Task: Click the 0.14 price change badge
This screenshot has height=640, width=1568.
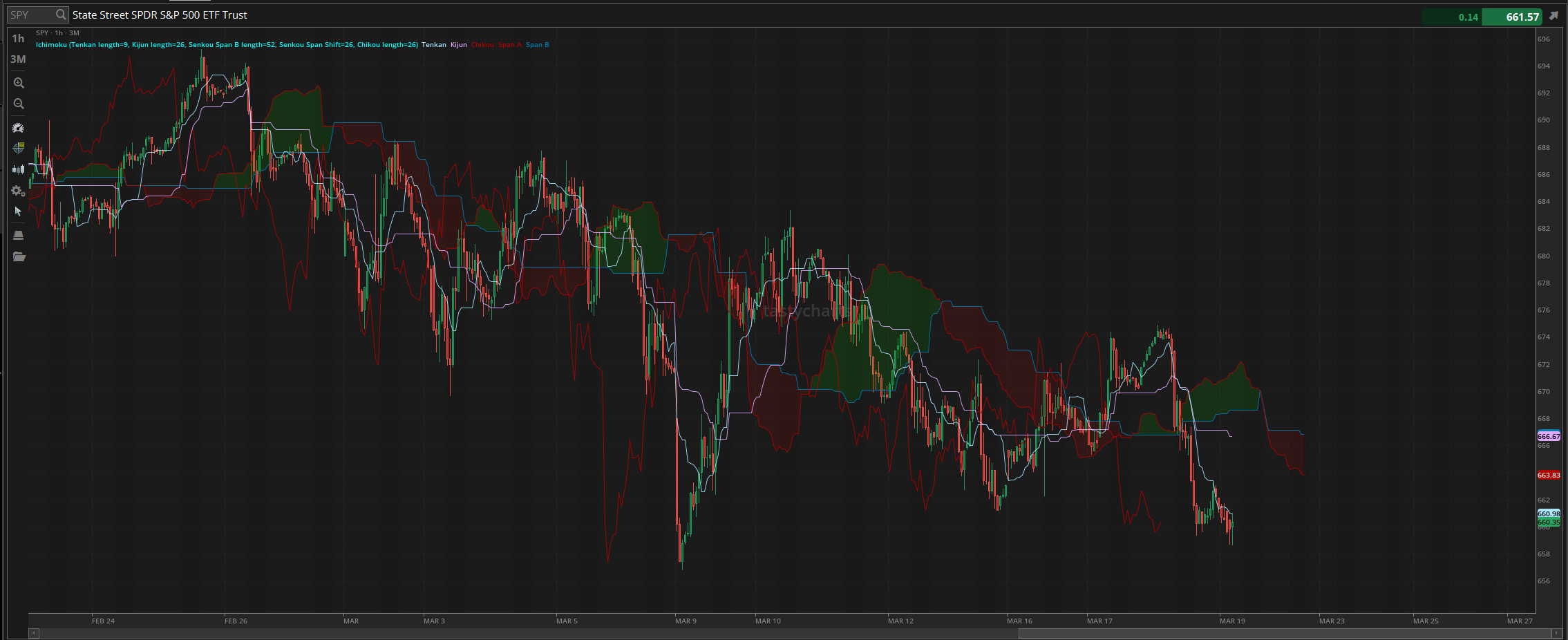Action: tap(1453, 17)
